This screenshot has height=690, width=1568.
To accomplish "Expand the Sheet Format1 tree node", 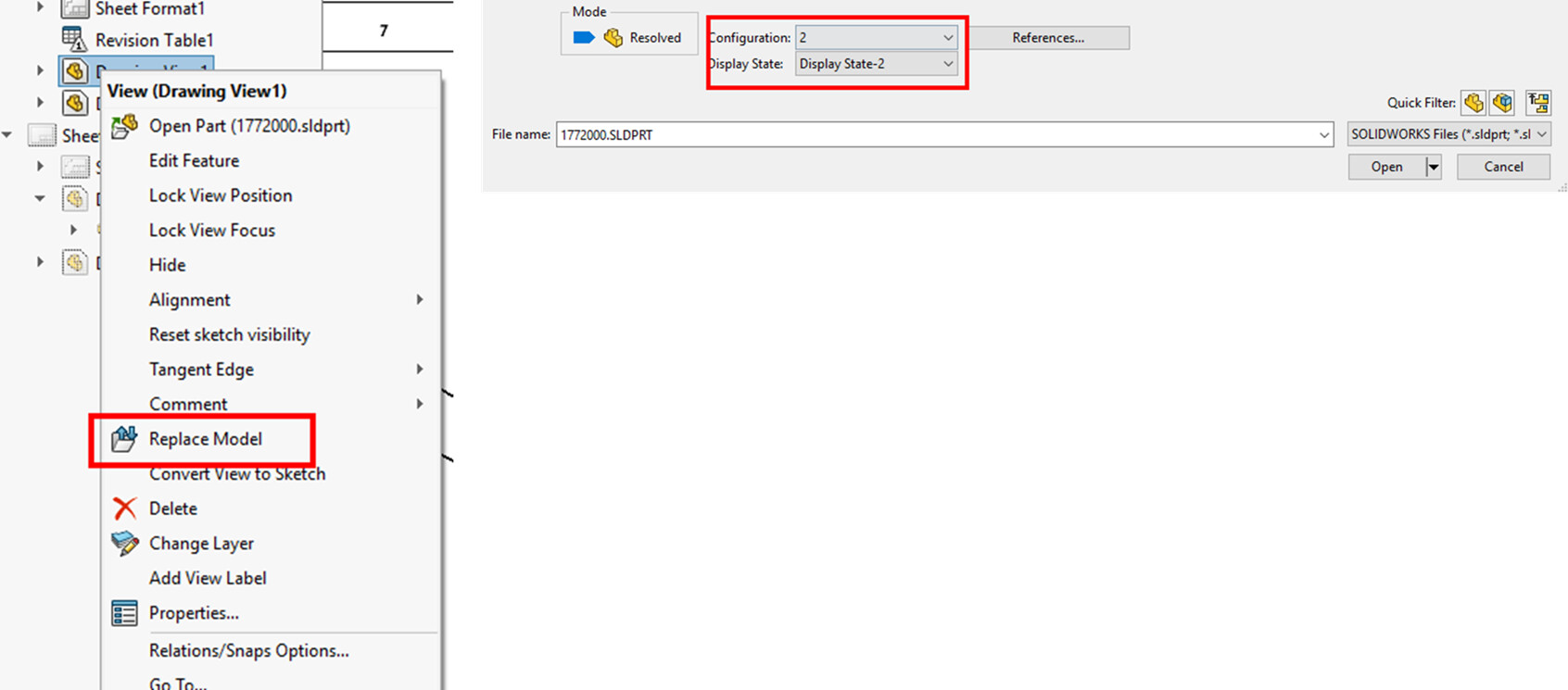I will pos(40,7).
